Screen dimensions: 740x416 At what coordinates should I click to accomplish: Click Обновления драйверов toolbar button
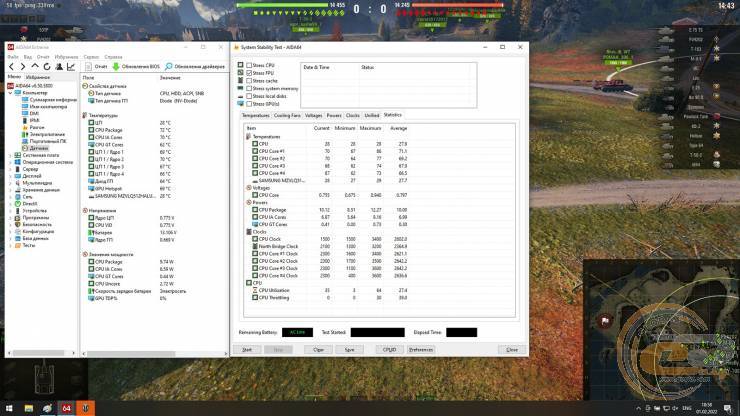tap(195, 67)
